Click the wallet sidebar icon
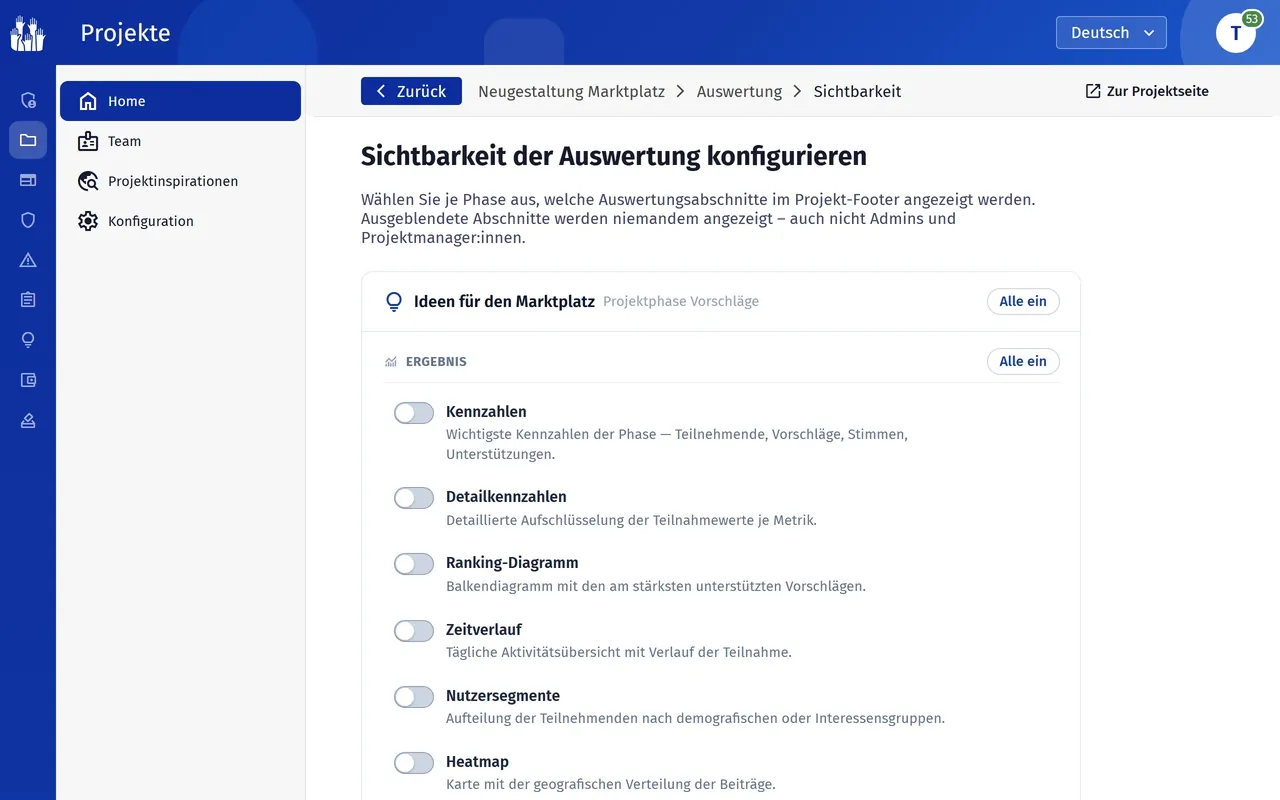 (28, 380)
